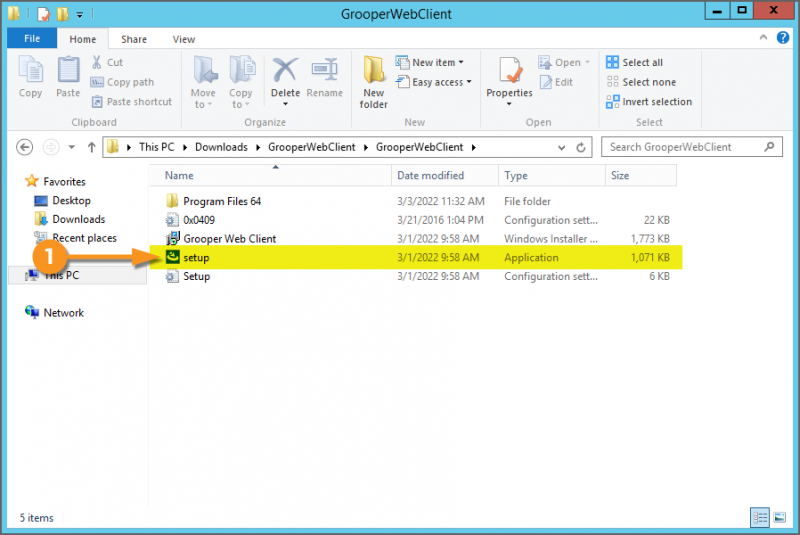Open the Help question mark icon
Image resolution: width=800 pixels, height=535 pixels.
(x=783, y=38)
